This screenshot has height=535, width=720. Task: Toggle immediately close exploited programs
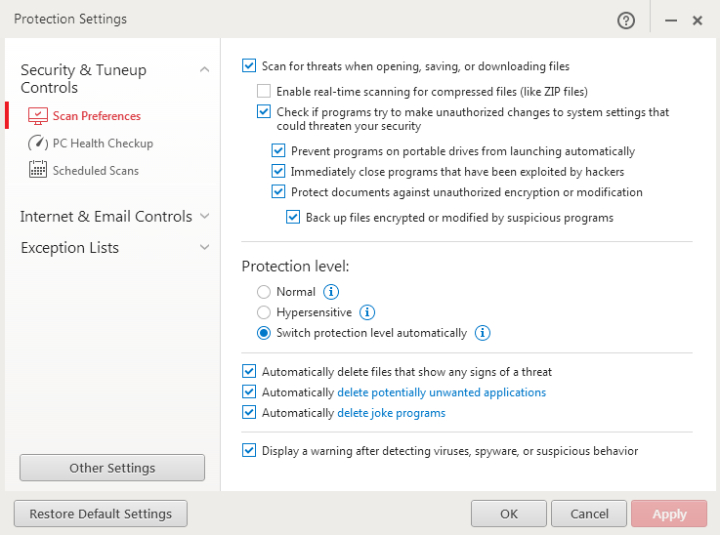pos(278,171)
